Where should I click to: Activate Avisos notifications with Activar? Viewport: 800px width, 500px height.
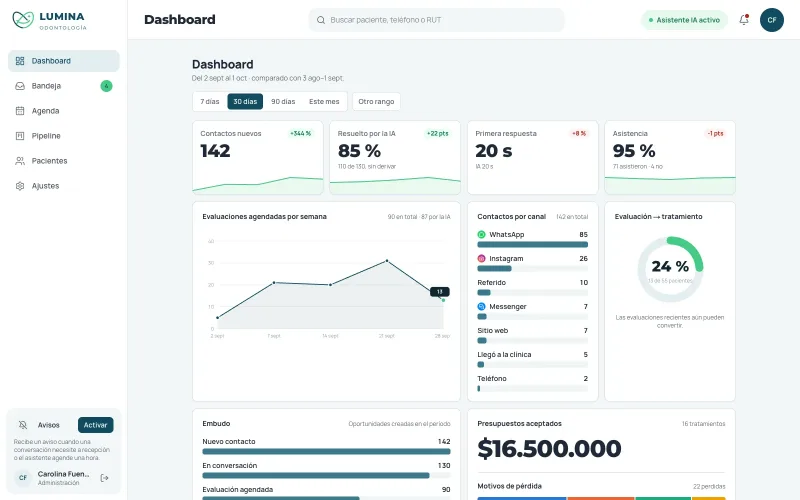pos(95,425)
